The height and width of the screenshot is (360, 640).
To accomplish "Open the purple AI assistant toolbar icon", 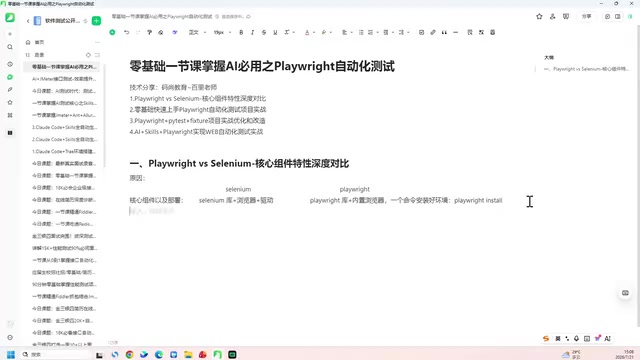I will (x=175, y=32).
